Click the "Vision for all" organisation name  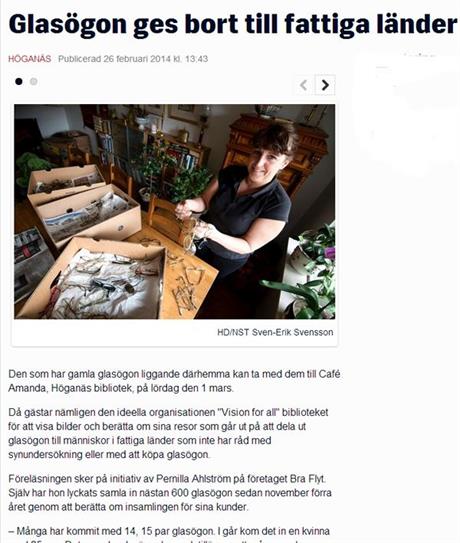[248, 413]
